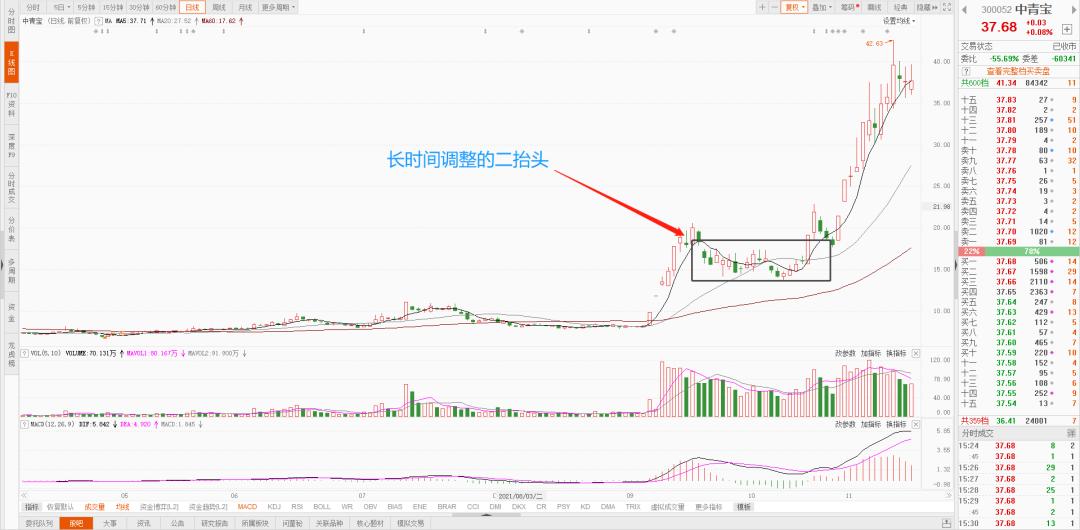Open 委托队列 bottom tab

tap(39, 523)
